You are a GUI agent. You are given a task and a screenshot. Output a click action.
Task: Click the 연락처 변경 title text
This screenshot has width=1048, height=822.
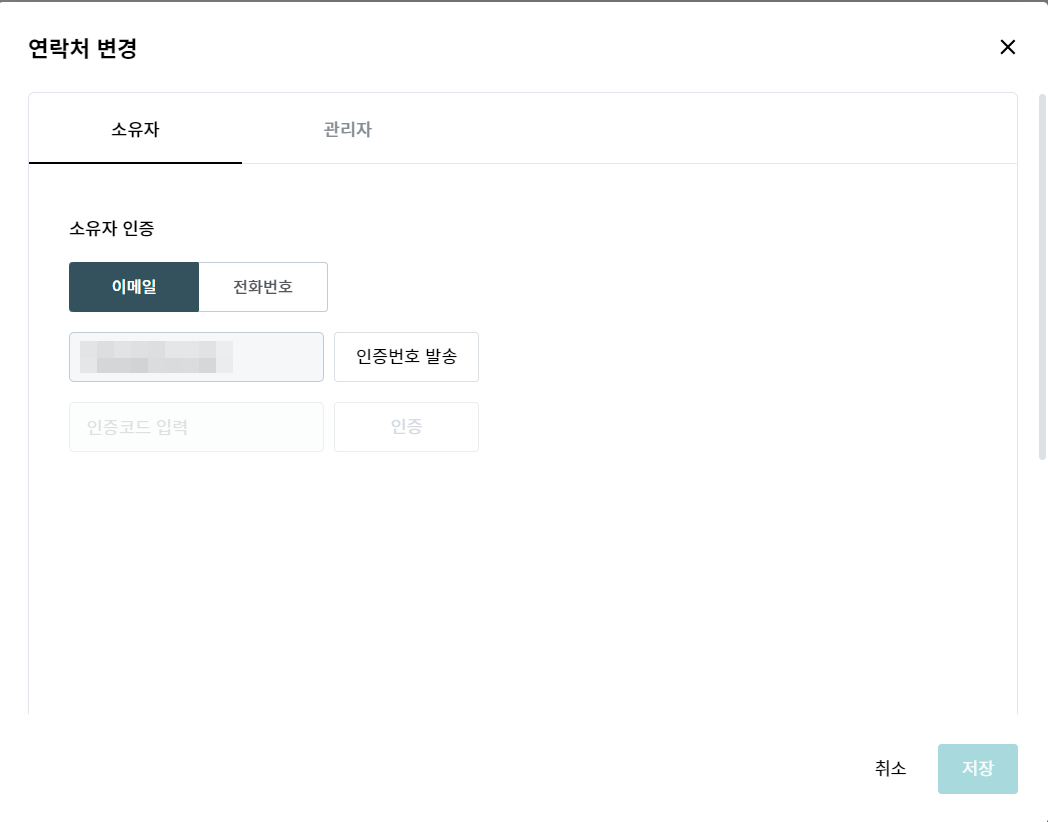[x=83, y=48]
